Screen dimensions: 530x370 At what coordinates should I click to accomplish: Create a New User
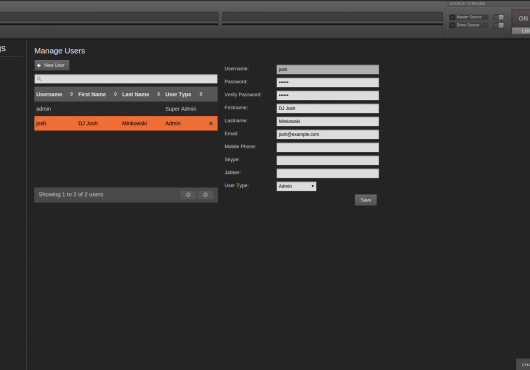[x=52, y=65]
